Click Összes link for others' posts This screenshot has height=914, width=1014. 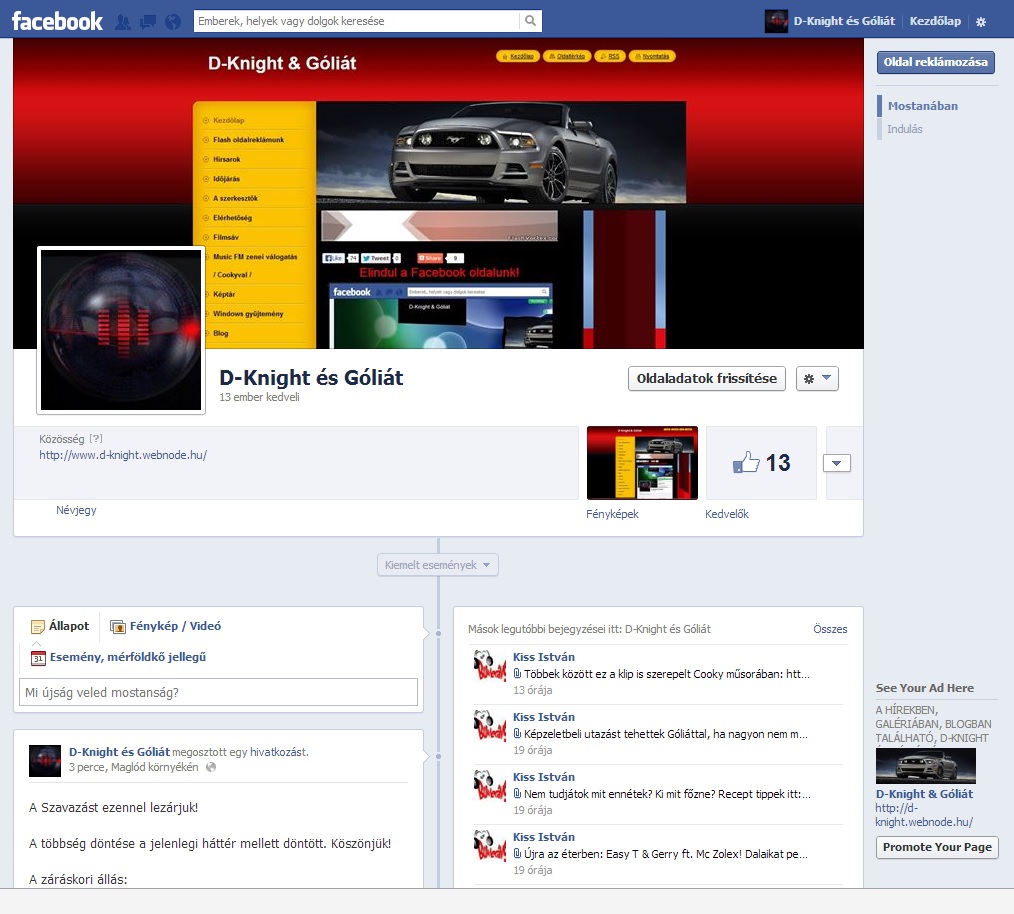pos(830,629)
